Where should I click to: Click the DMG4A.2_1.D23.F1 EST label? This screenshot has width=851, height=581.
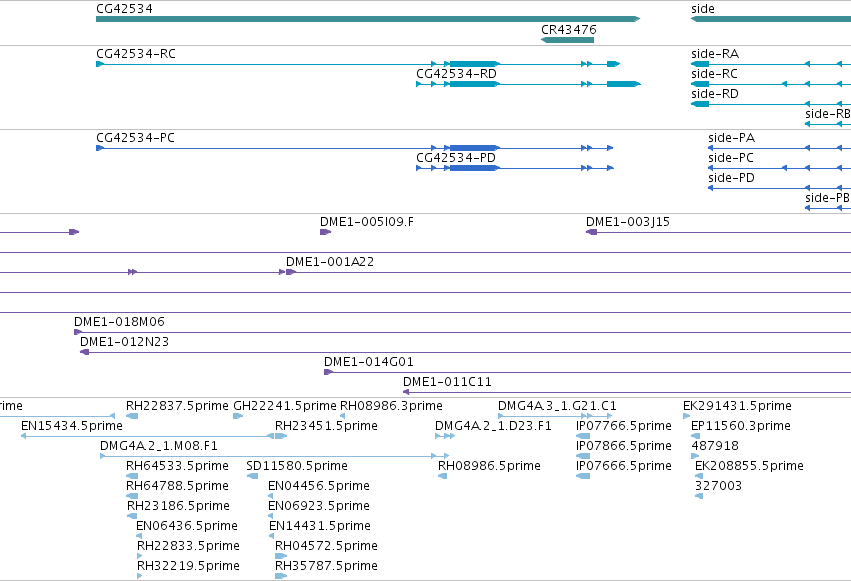(493, 426)
